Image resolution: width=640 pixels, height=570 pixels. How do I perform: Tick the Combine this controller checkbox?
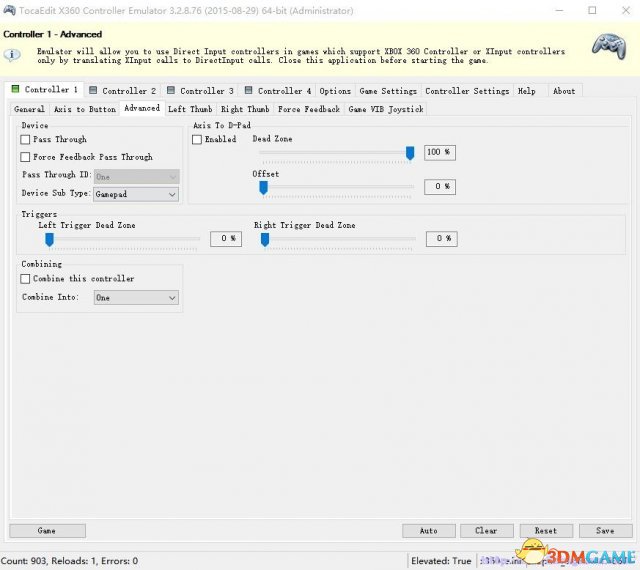(x=25, y=279)
